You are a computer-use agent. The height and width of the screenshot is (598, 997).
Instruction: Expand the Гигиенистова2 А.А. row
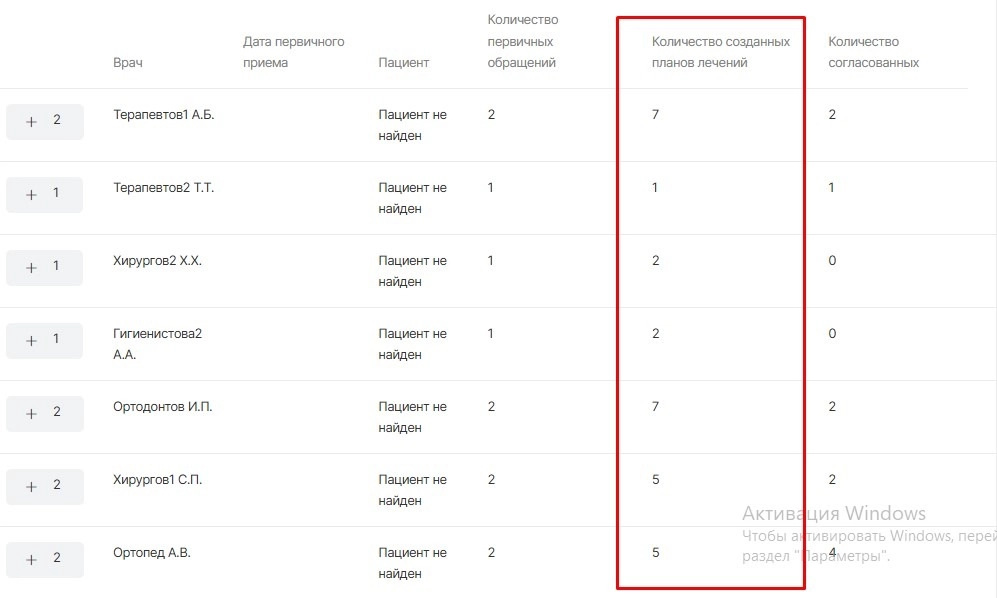point(44,340)
